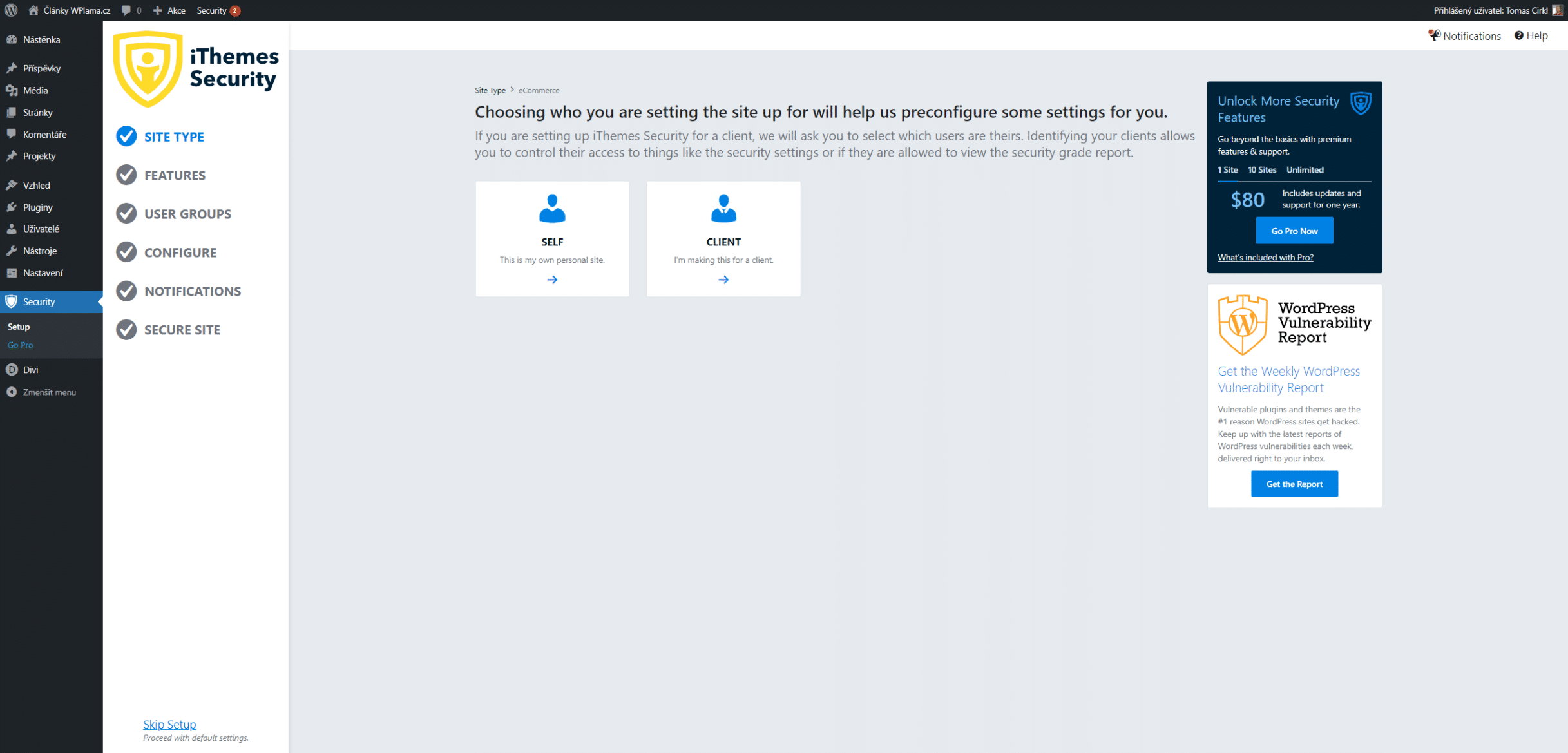Click the shield icon in Unlock More Security box

pos(1361,103)
